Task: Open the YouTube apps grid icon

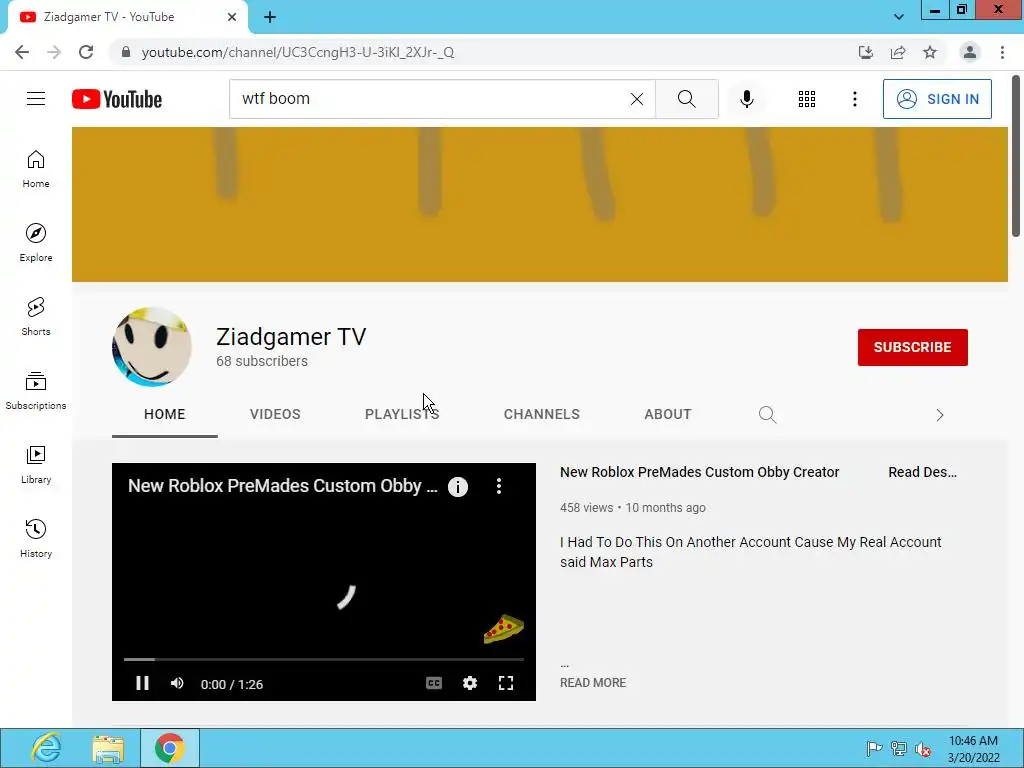Action: [x=807, y=99]
